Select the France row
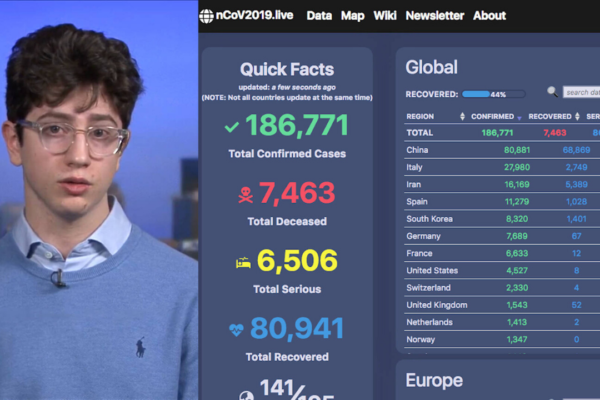This screenshot has height=400, width=600. 502,253
